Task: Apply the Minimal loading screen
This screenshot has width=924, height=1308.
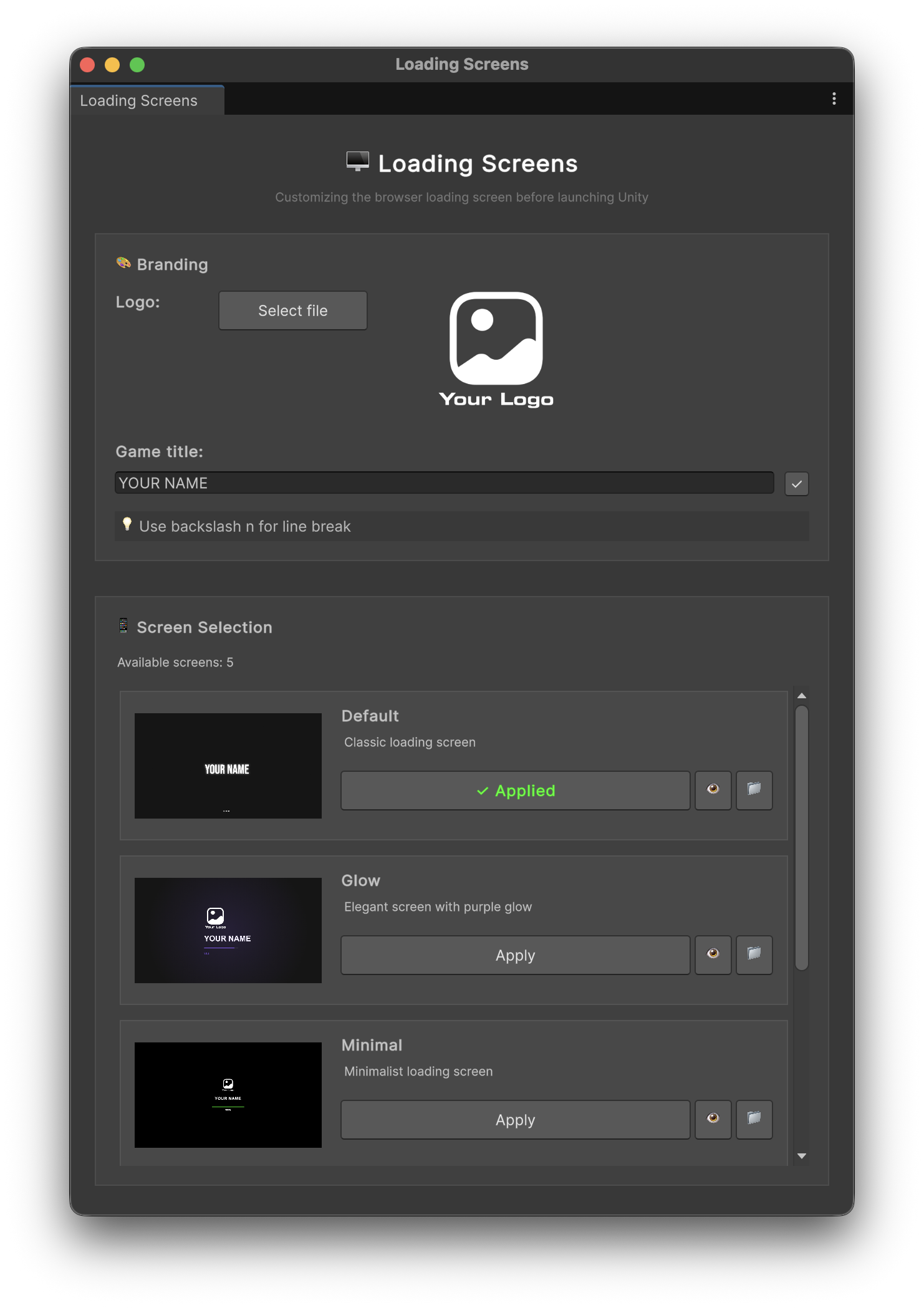Action: [515, 1119]
